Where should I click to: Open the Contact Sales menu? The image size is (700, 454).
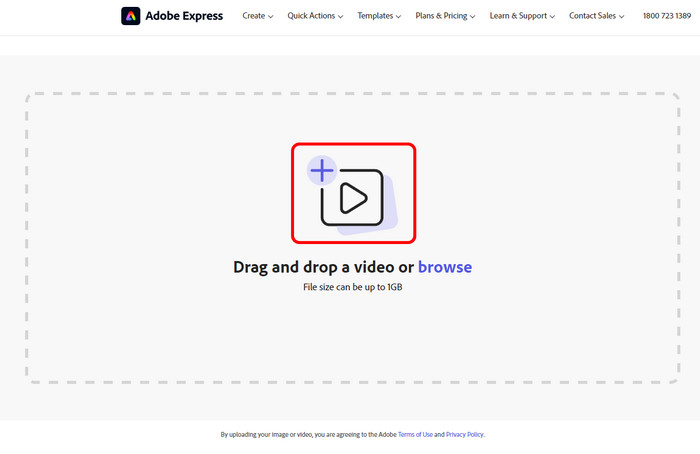pos(596,16)
